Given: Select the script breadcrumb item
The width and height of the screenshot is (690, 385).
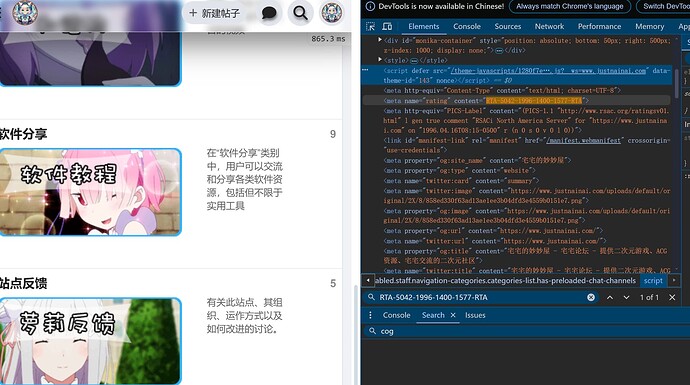Looking at the screenshot, I should point(653,281).
